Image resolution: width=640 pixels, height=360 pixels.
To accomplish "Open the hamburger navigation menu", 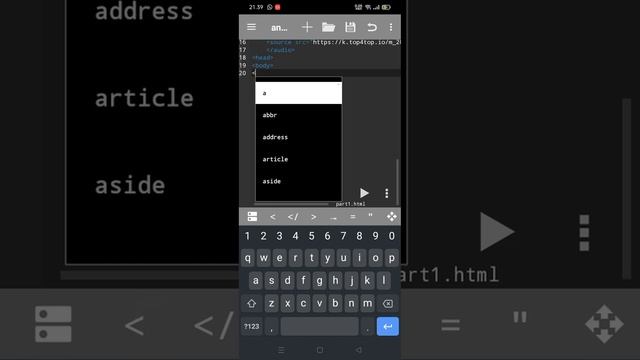I will pyautogui.click(x=251, y=27).
